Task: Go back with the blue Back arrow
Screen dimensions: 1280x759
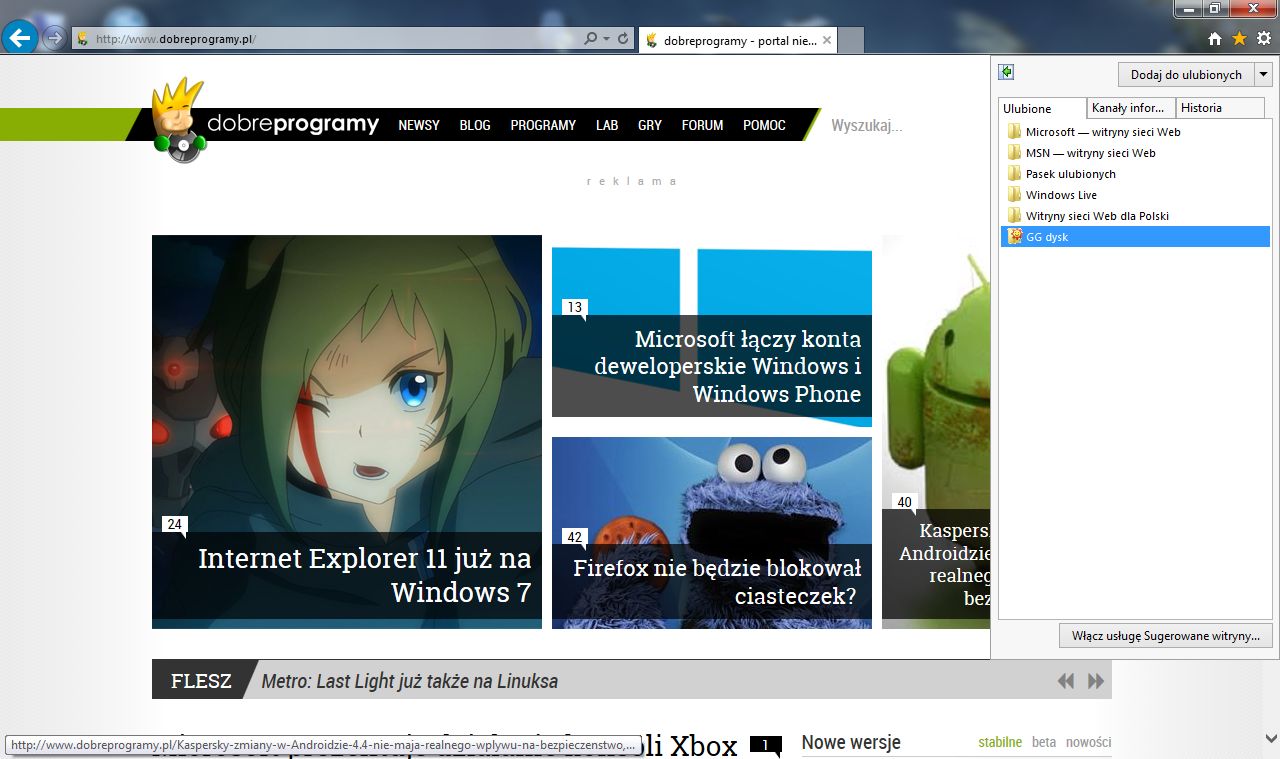Action: click(20, 38)
